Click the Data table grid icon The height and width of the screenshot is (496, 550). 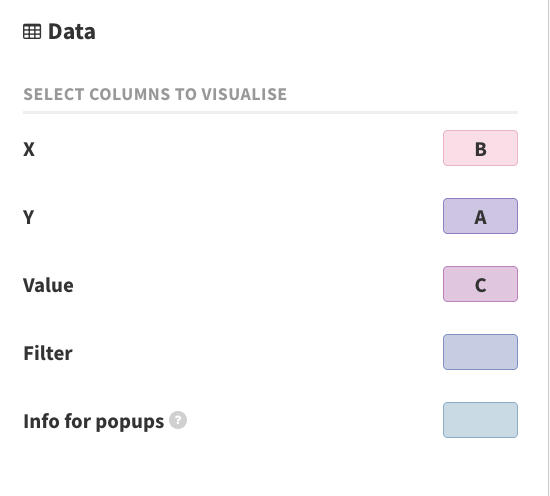click(x=32, y=32)
